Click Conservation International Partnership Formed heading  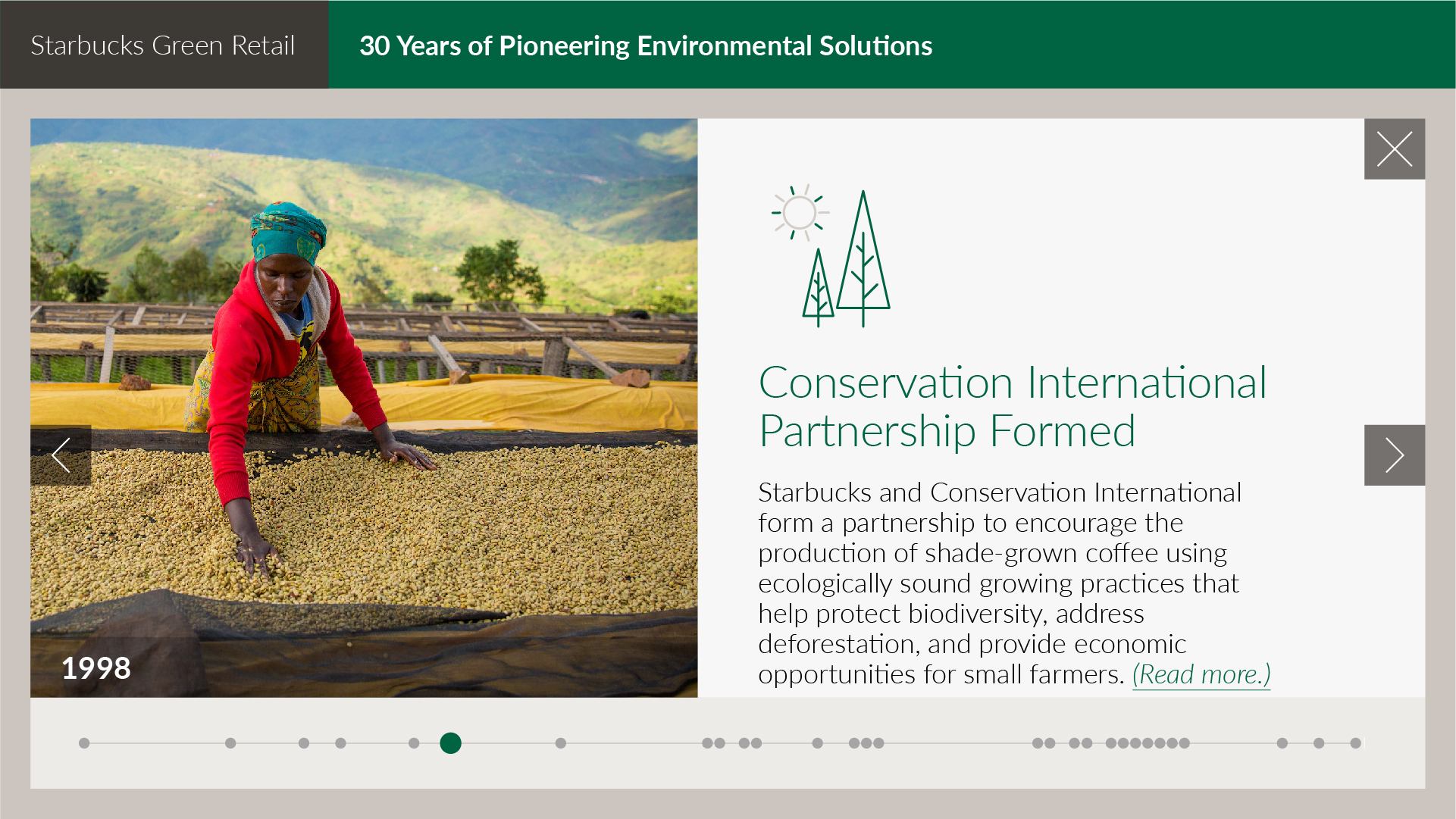click(x=1012, y=407)
